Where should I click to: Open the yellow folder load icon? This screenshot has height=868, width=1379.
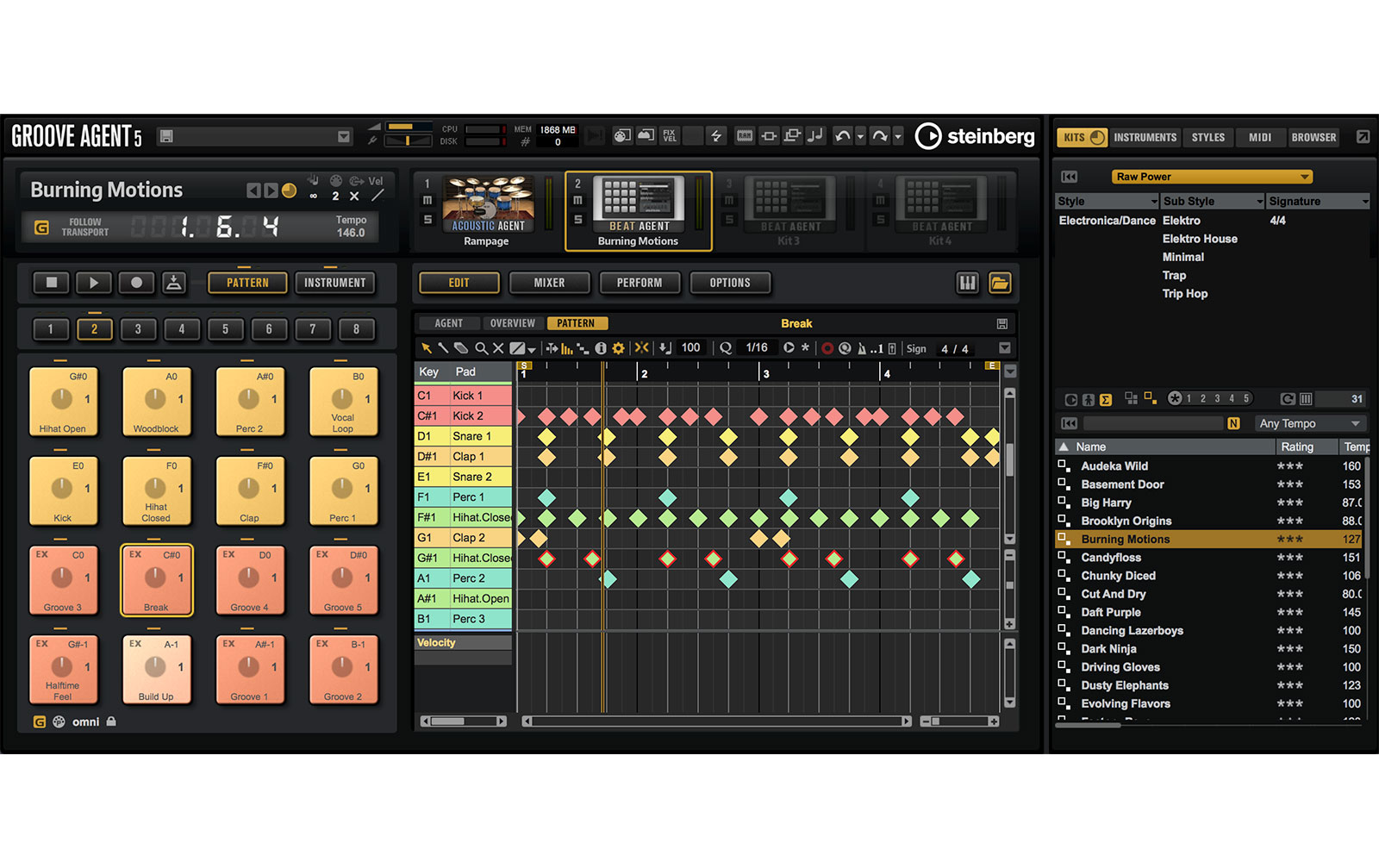click(x=1000, y=283)
